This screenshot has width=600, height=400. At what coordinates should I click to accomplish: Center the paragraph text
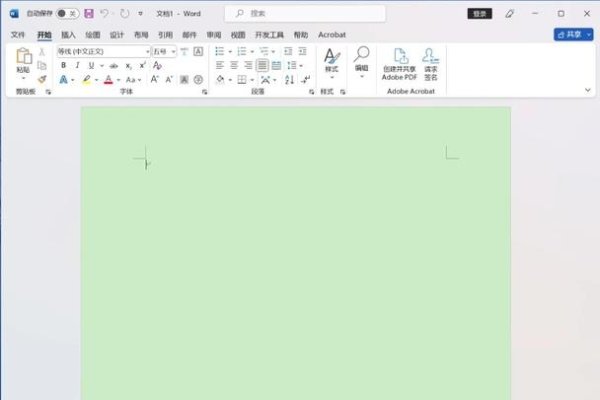[x=234, y=65]
